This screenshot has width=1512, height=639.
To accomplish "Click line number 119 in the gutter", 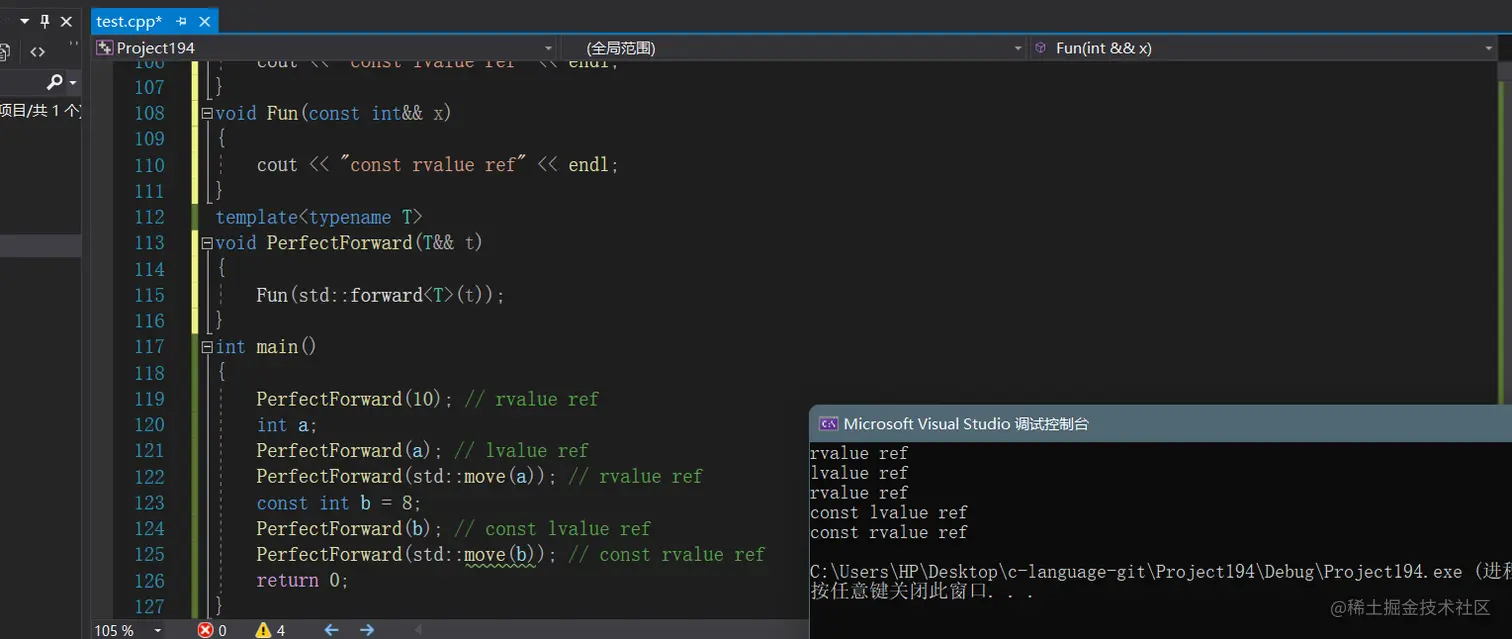I will tap(149, 399).
